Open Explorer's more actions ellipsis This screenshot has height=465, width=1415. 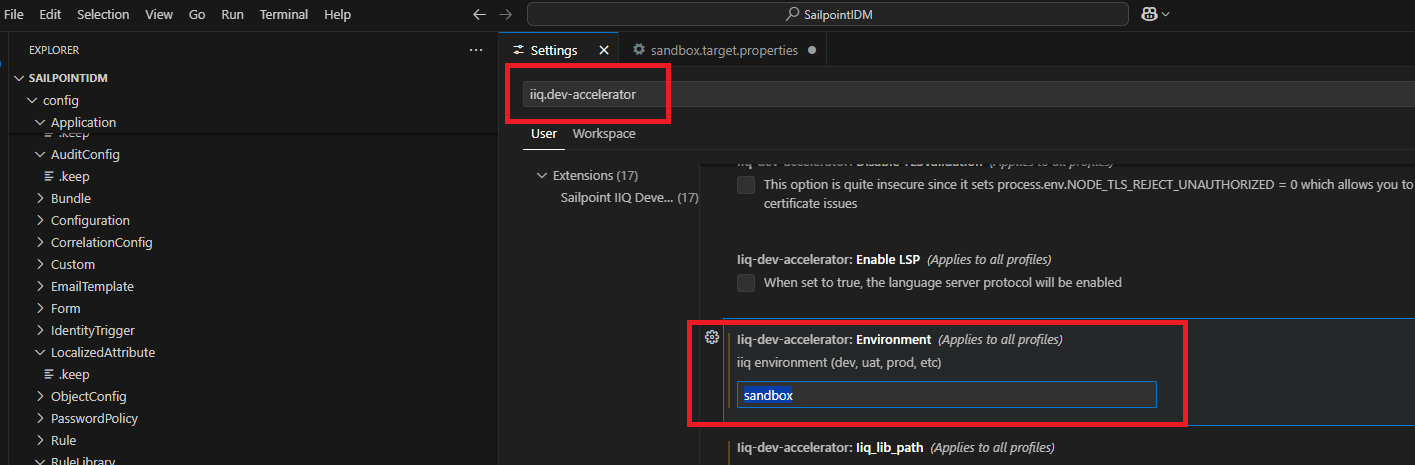tap(475, 50)
